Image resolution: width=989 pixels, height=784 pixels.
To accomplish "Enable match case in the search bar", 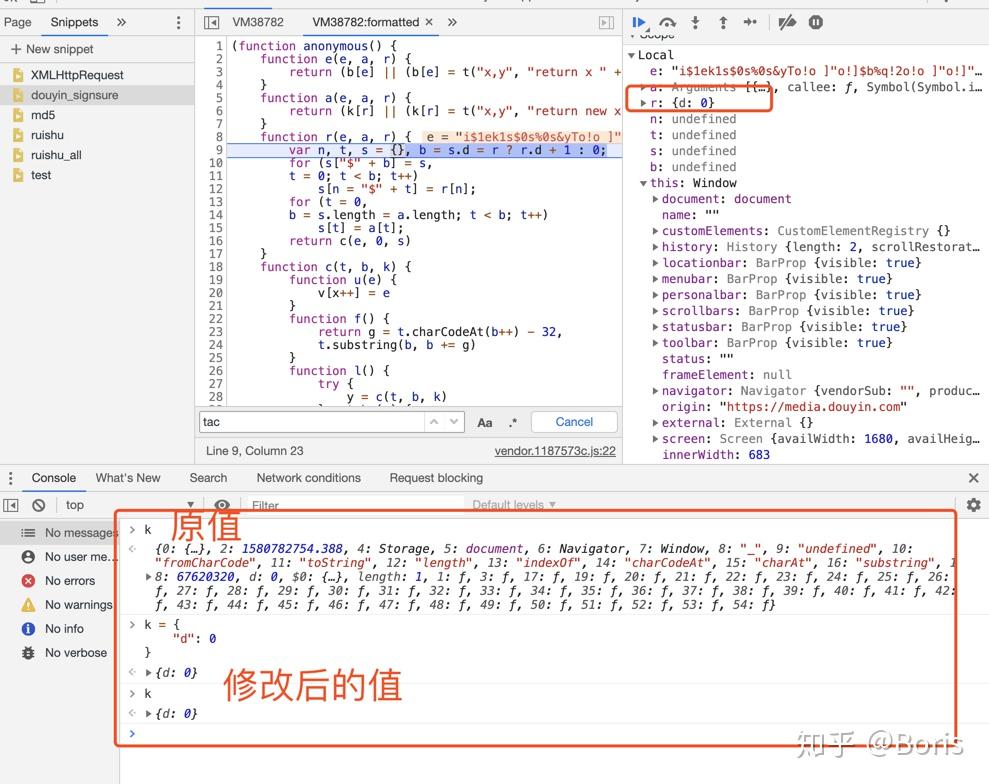I will [x=484, y=422].
